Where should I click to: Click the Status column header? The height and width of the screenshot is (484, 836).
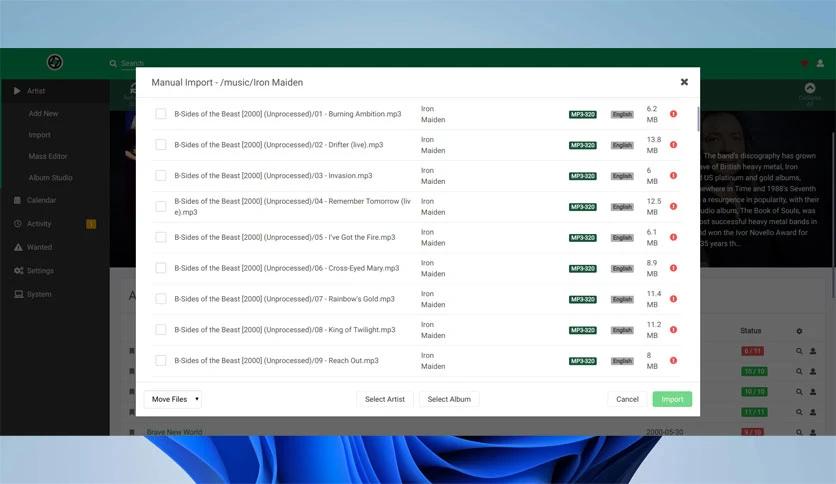750,331
